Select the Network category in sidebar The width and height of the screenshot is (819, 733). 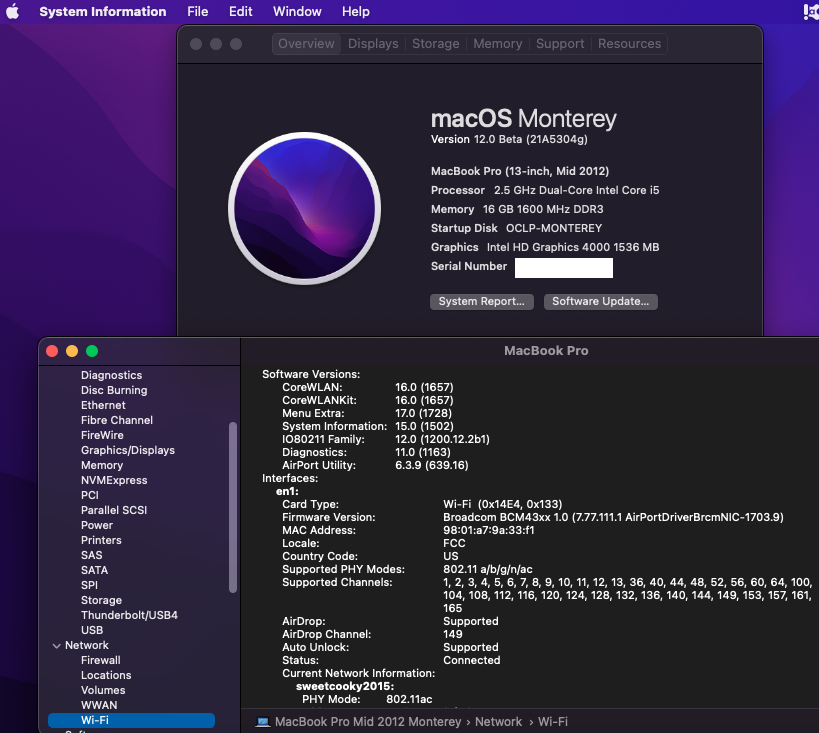pyautogui.click(x=87, y=645)
